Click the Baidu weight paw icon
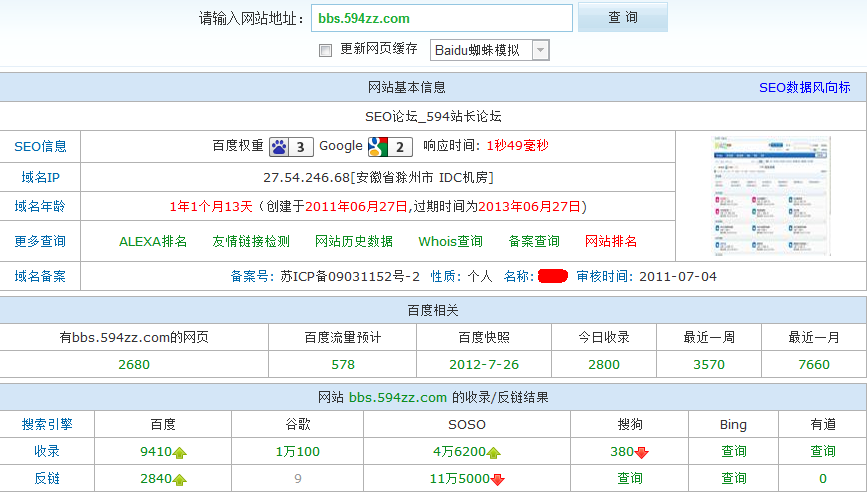The image size is (867, 492). 280,146
